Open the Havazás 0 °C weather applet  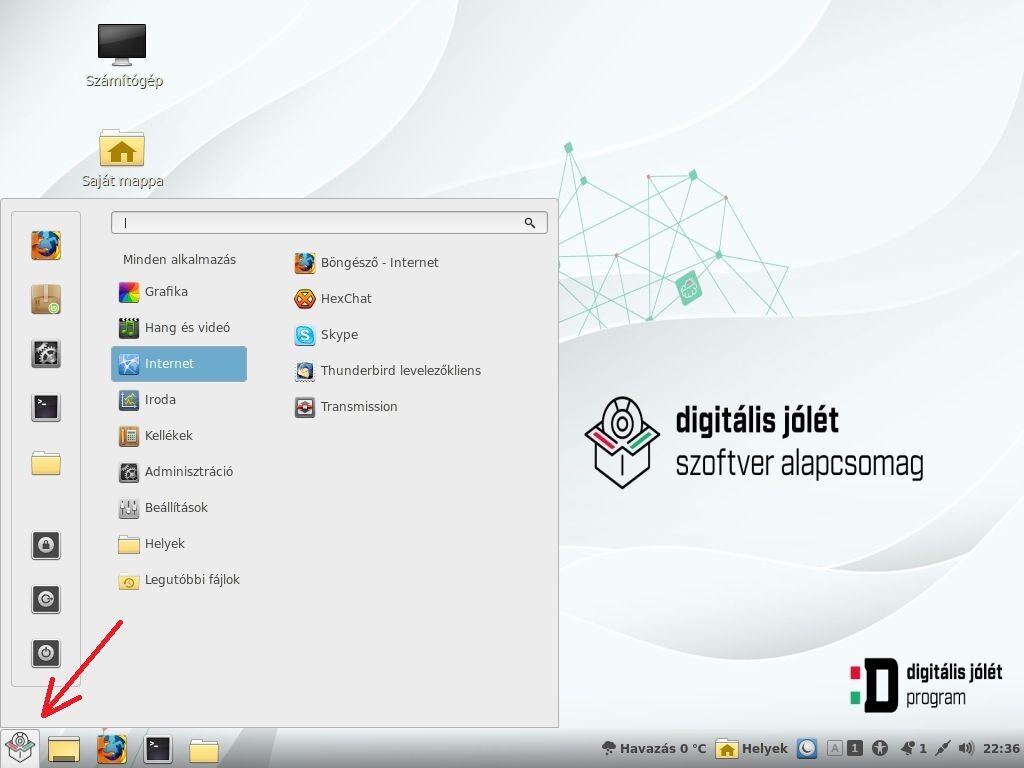coord(654,748)
